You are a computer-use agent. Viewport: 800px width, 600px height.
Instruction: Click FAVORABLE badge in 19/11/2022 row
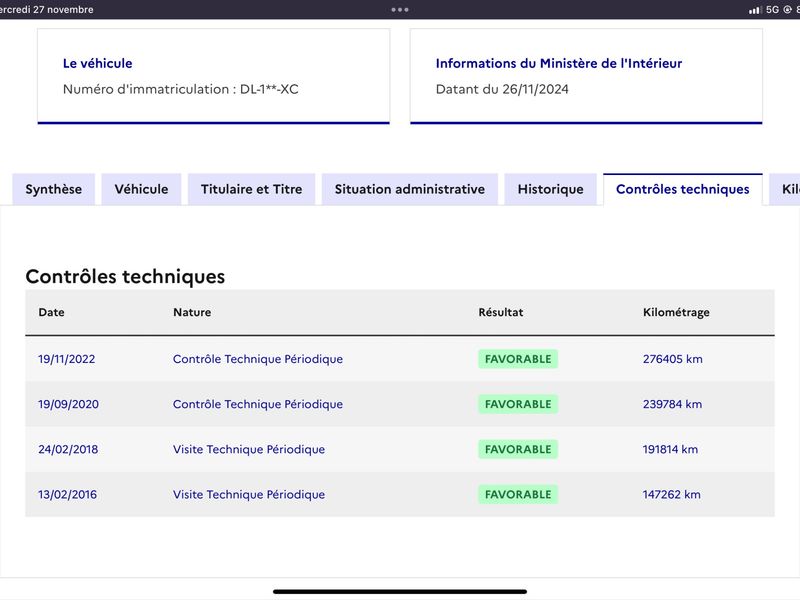point(518,359)
